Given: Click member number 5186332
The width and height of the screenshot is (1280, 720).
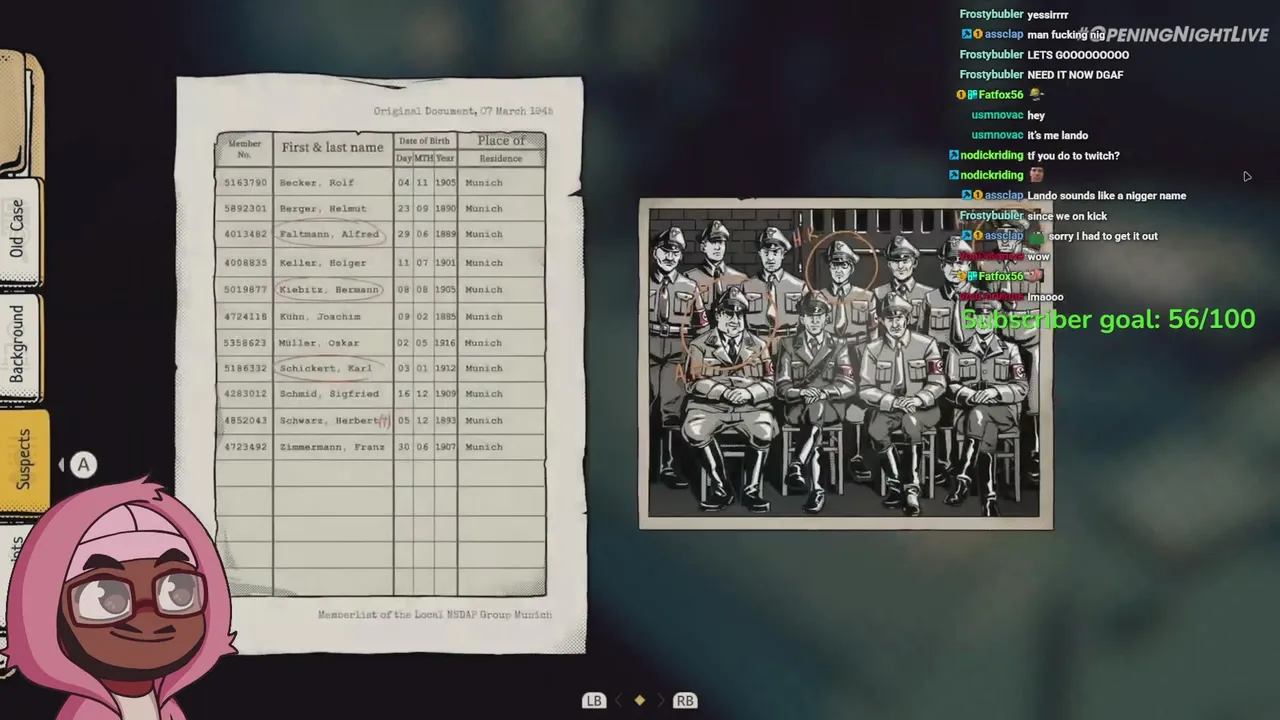Looking at the screenshot, I should 245,368.
